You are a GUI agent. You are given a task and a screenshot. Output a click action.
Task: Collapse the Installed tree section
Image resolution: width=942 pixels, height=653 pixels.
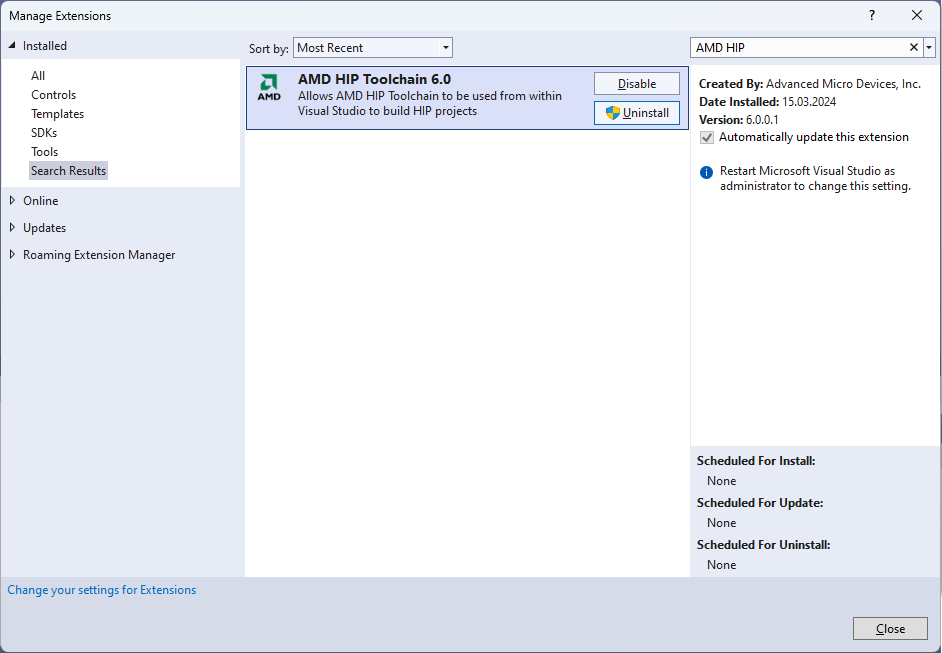coord(12,46)
